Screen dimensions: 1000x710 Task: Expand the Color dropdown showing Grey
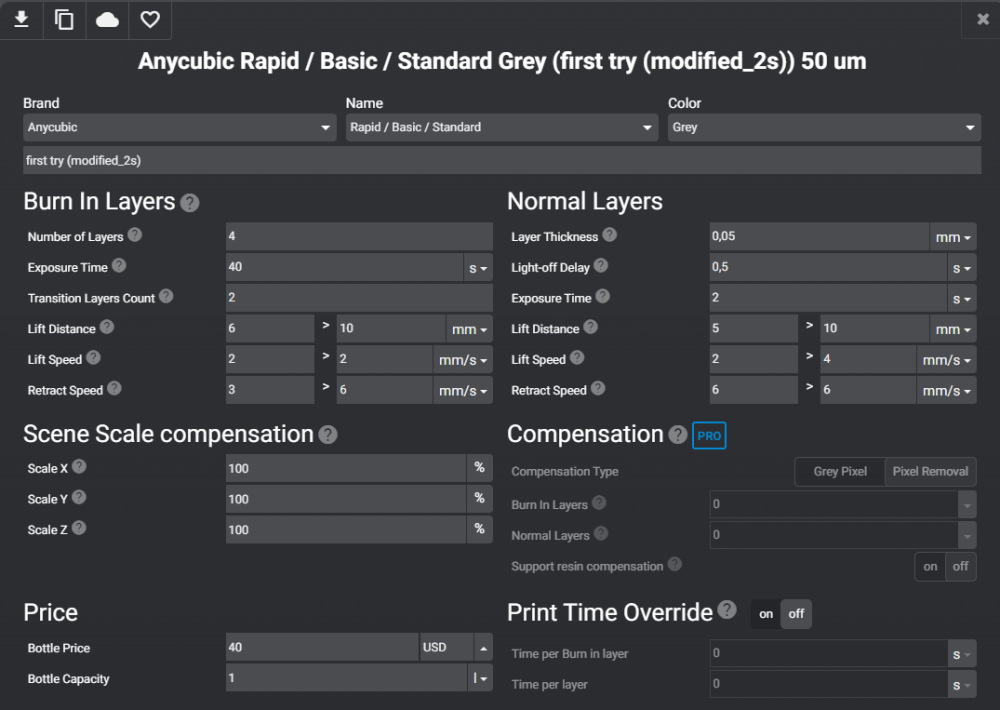(824, 128)
